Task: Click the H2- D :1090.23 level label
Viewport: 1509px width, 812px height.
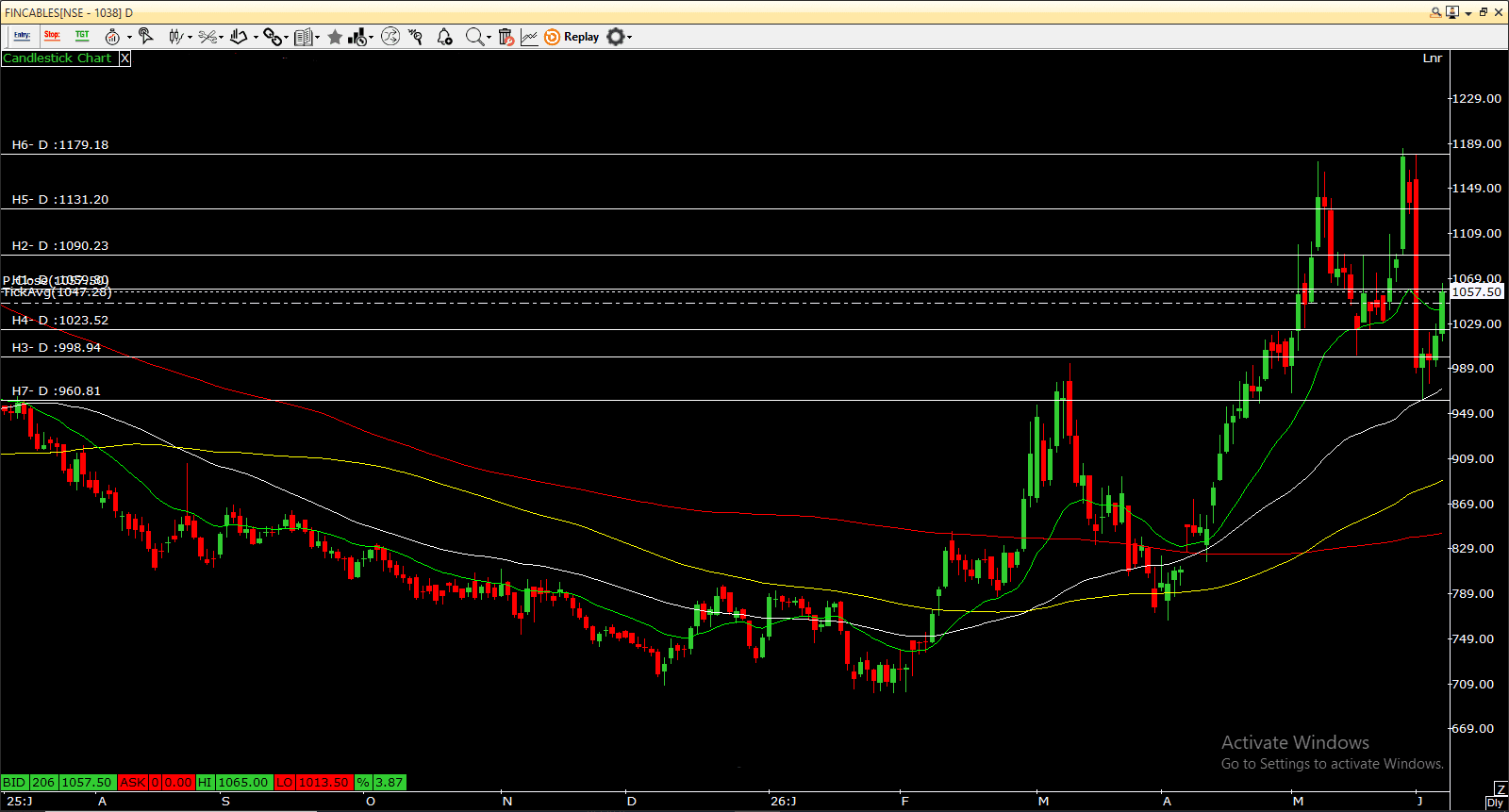Action: tap(60, 246)
